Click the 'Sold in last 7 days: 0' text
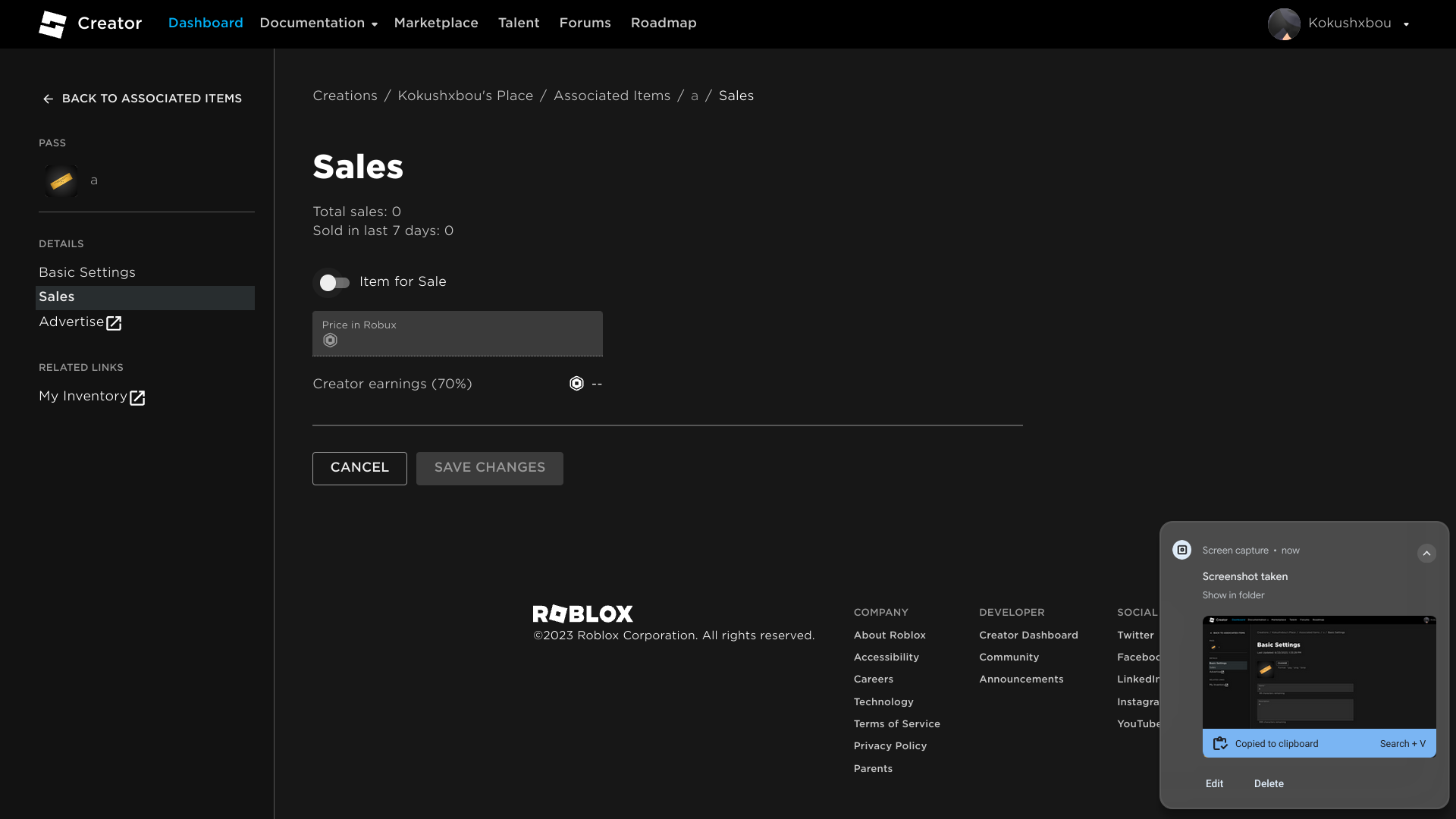 [x=383, y=231]
